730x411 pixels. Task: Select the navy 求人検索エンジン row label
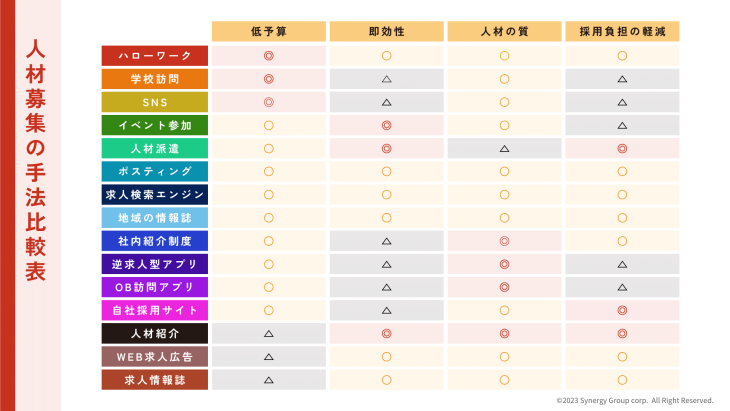(x=155, y=195)
